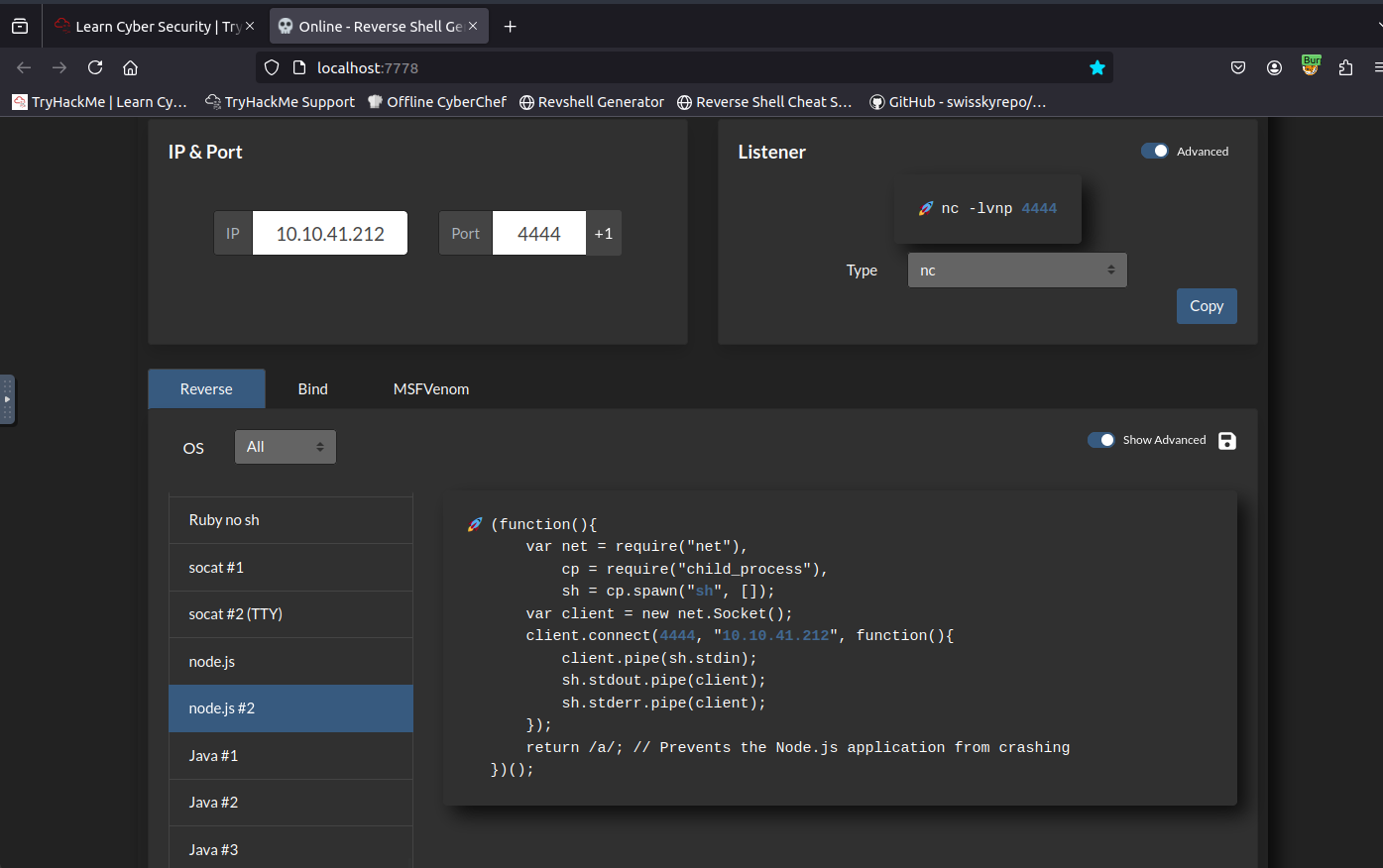This screenshot has height=868, width=1383.
Task: Select the socat #1 payload
Action: (290, 568)
